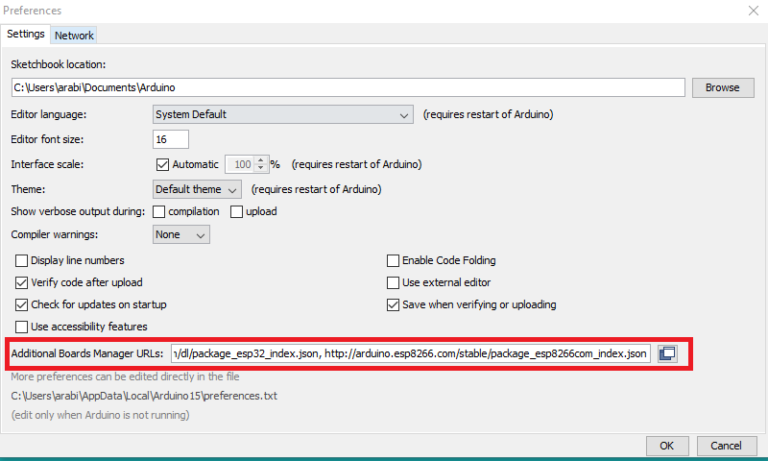The width and height of the screenshot is (768, 461).
Task: Select the Settings tab
Action: pos(26,34)
